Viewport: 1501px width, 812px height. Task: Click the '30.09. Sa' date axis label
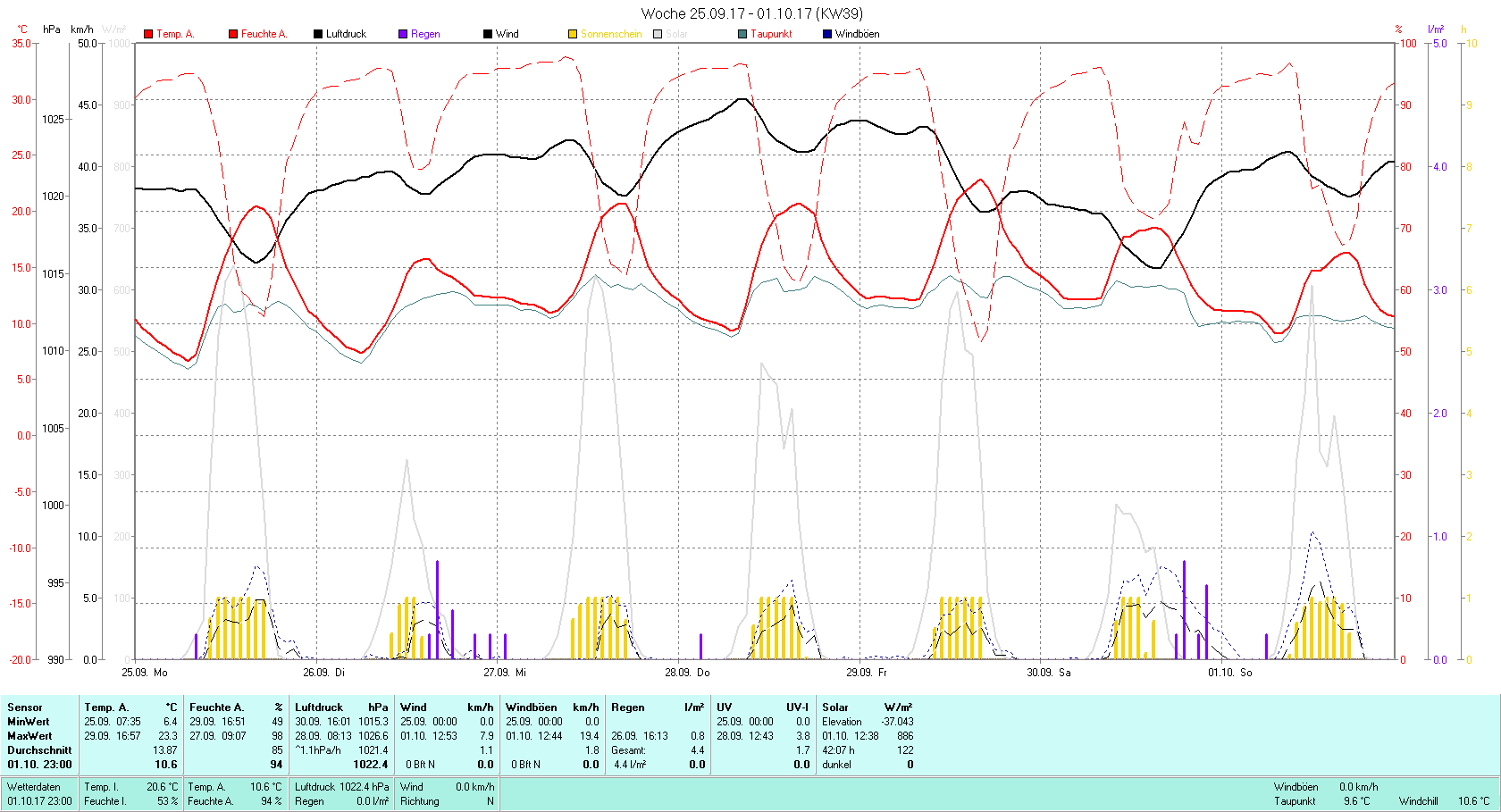coord(1049,672)
